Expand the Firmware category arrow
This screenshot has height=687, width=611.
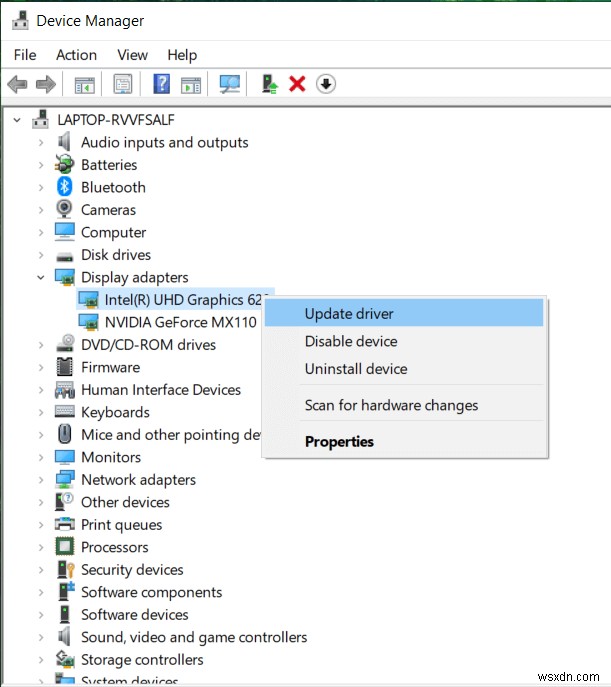pos(41,367)
